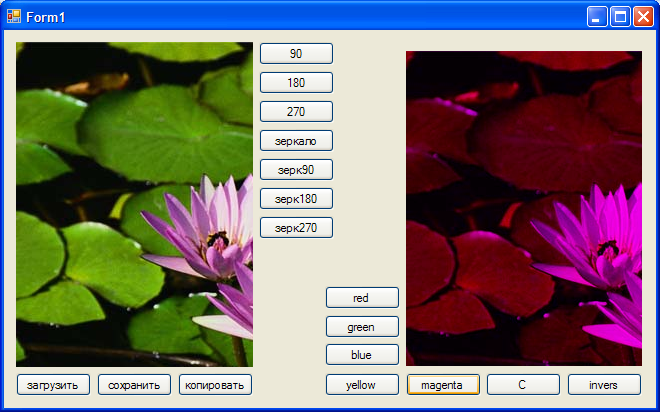Click the 180 rotation button
This screenshot has width=660, height=412.
coord(296,82)
